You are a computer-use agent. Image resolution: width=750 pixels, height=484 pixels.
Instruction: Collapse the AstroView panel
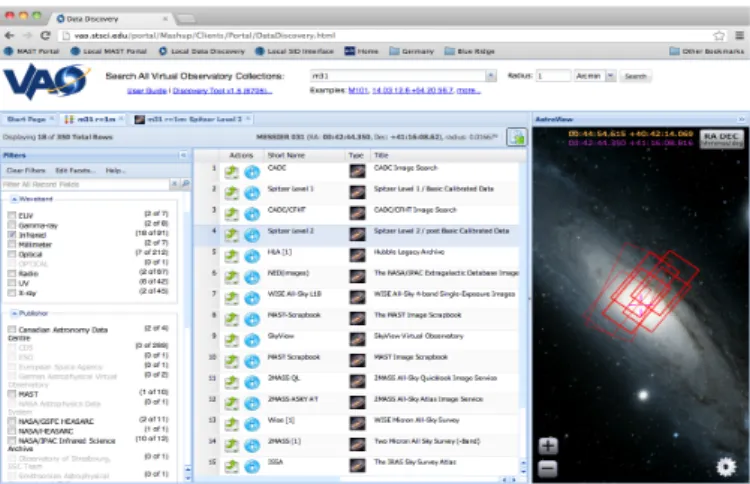[741, 119]
